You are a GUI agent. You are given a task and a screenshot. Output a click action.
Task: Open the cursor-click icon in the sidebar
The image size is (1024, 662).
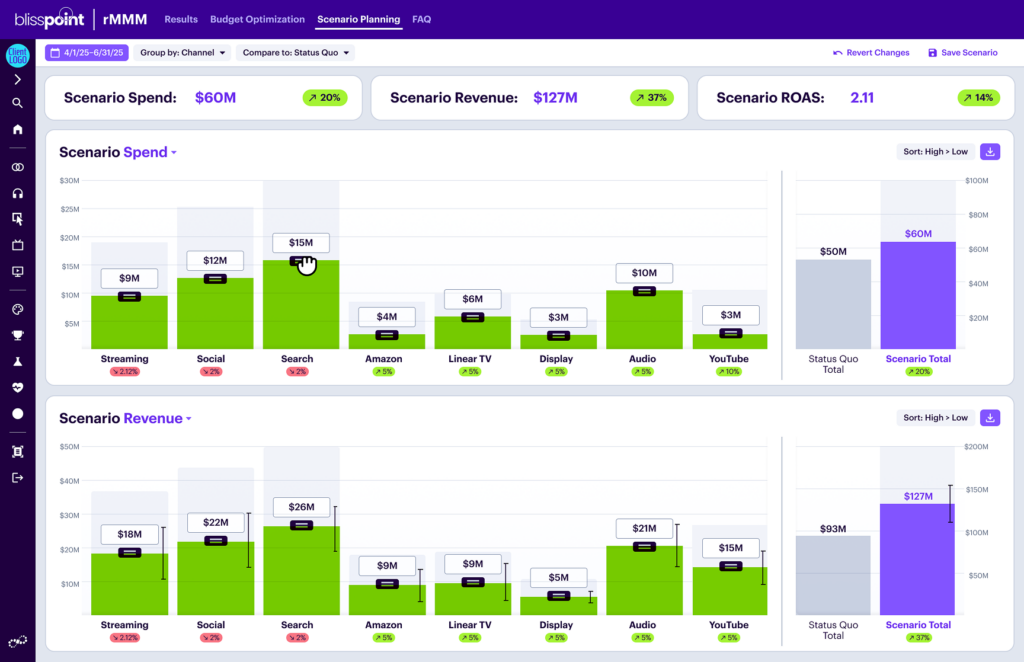pyautogui.click(x=18, y=219)
